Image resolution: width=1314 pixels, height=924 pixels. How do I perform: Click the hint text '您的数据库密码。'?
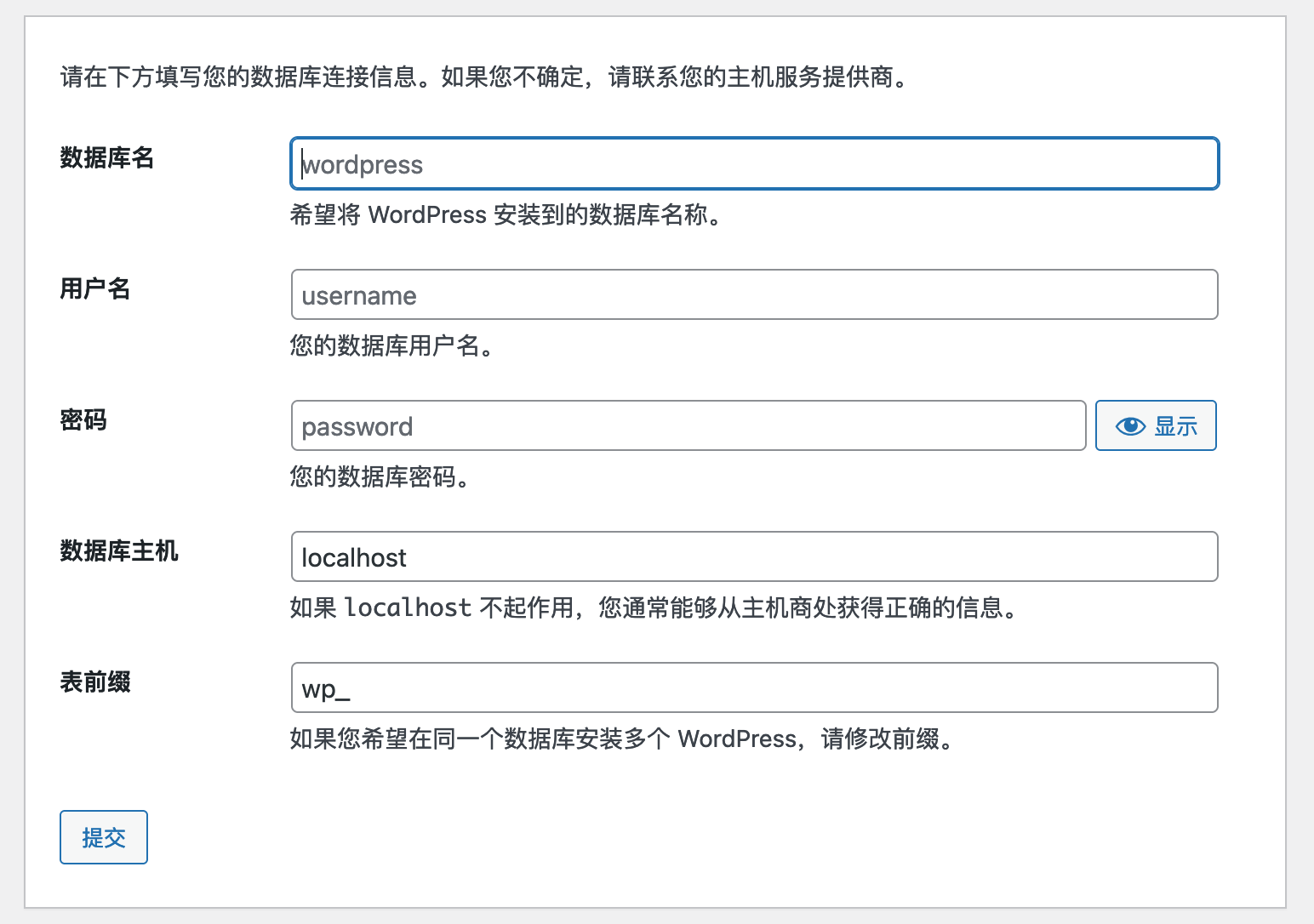tap(381, 477)
